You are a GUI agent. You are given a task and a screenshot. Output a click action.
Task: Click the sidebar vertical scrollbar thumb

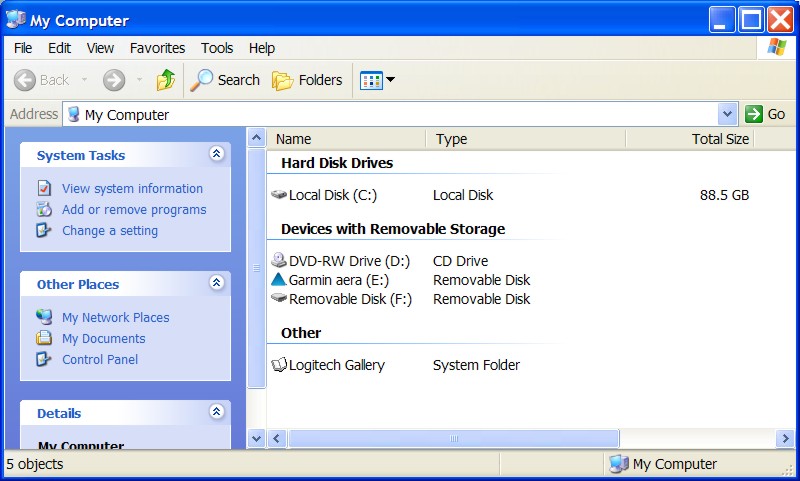click(257, 268)
